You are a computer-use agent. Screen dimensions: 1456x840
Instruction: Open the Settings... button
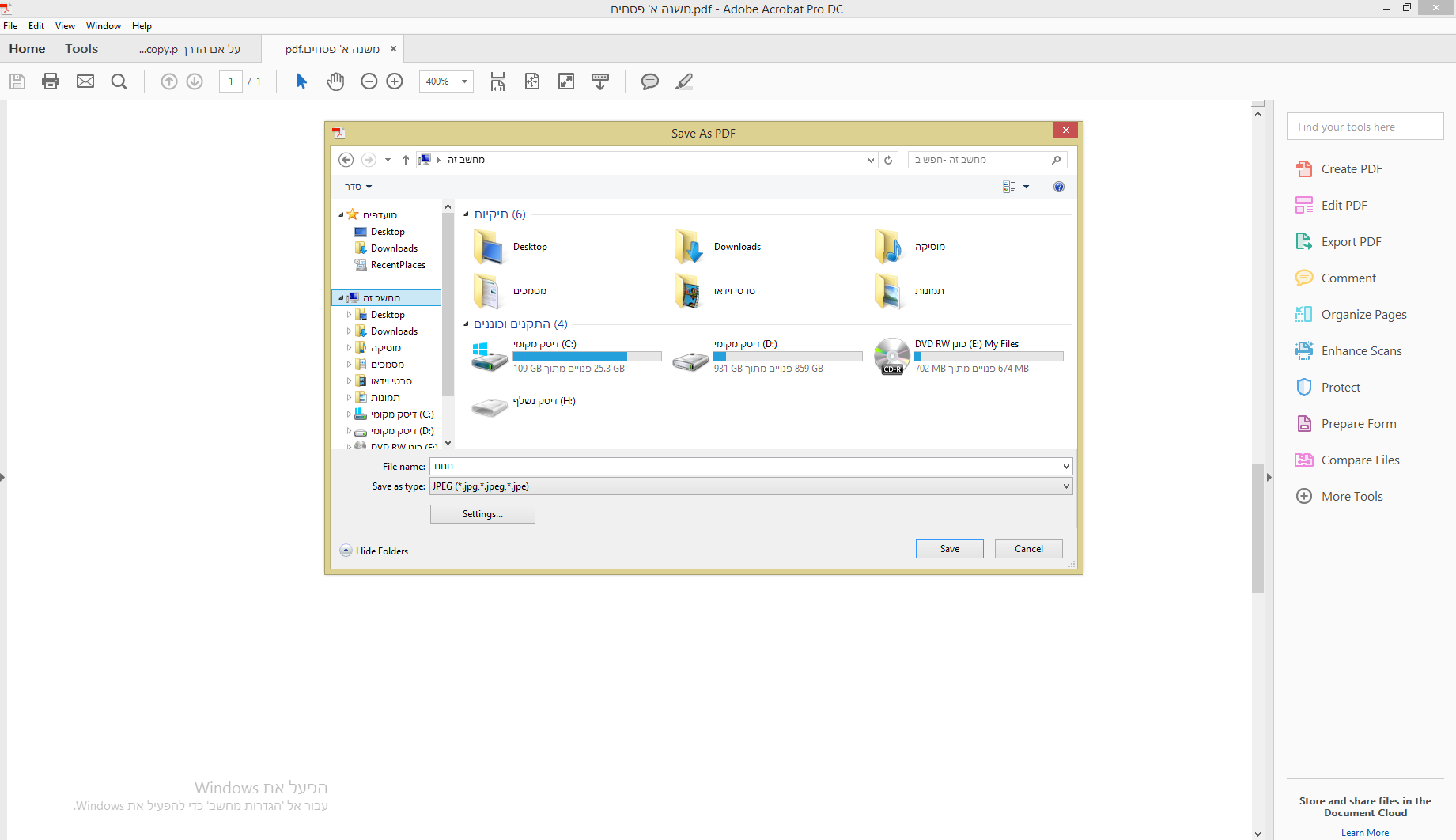coord(482,514)
